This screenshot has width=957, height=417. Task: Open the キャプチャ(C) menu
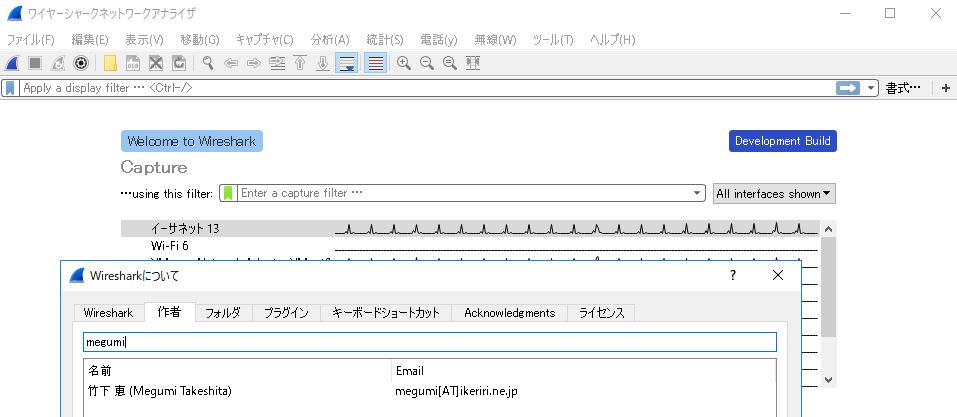(x=264, y=40)
